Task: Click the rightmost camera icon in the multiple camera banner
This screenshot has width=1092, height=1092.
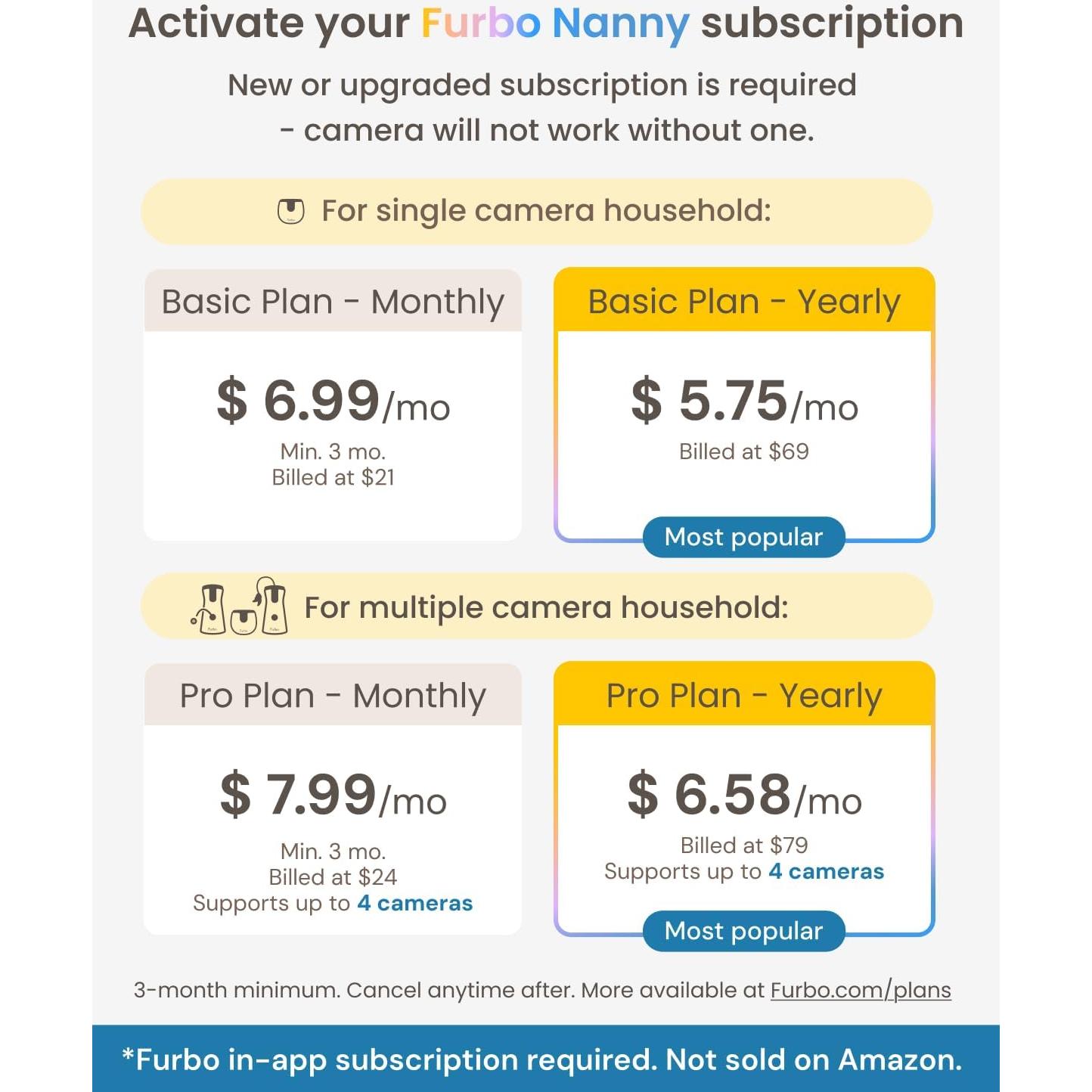Action: (x=273, y=606)
